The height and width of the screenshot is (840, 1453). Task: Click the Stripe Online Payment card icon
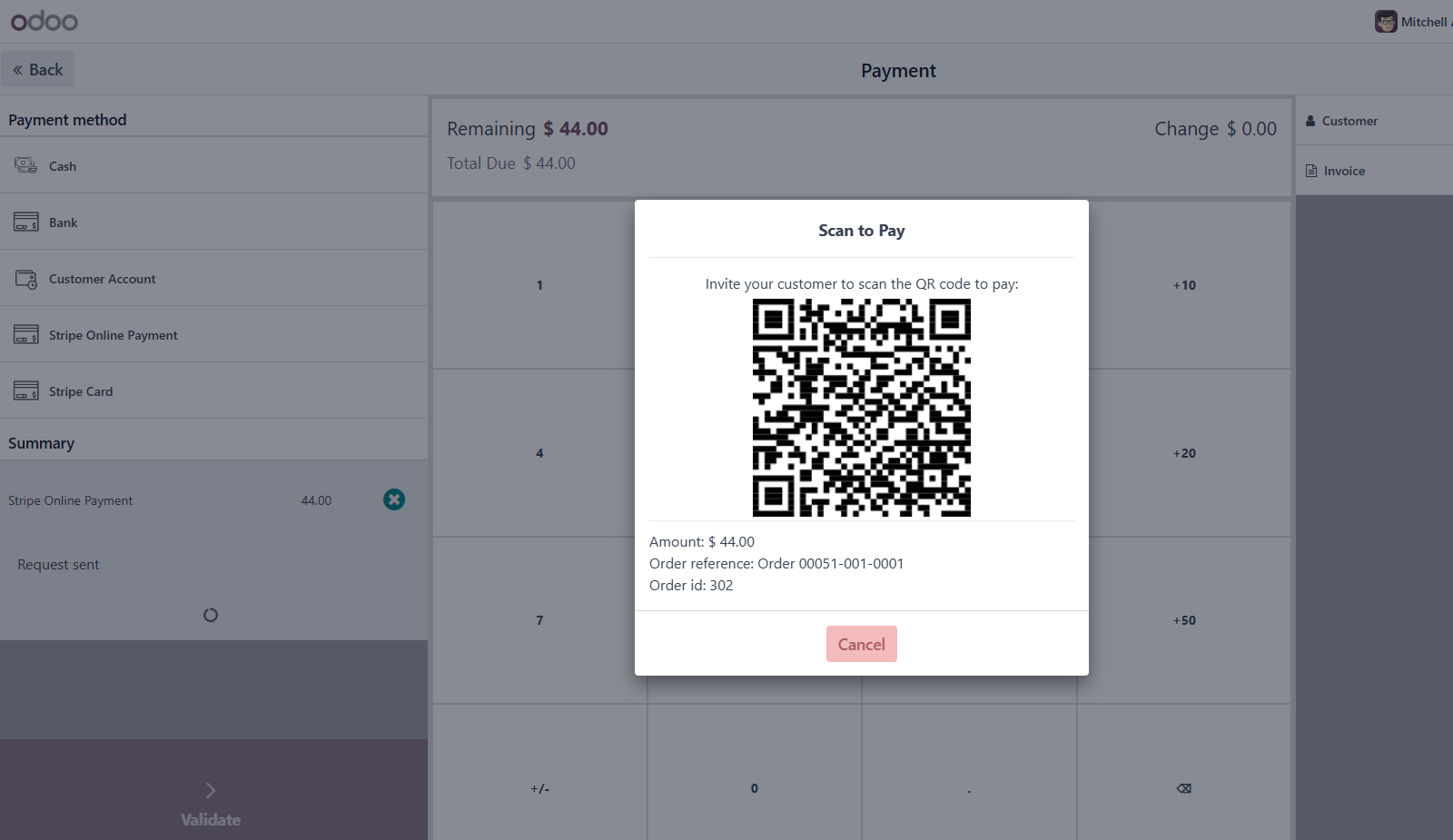(25, 334)
